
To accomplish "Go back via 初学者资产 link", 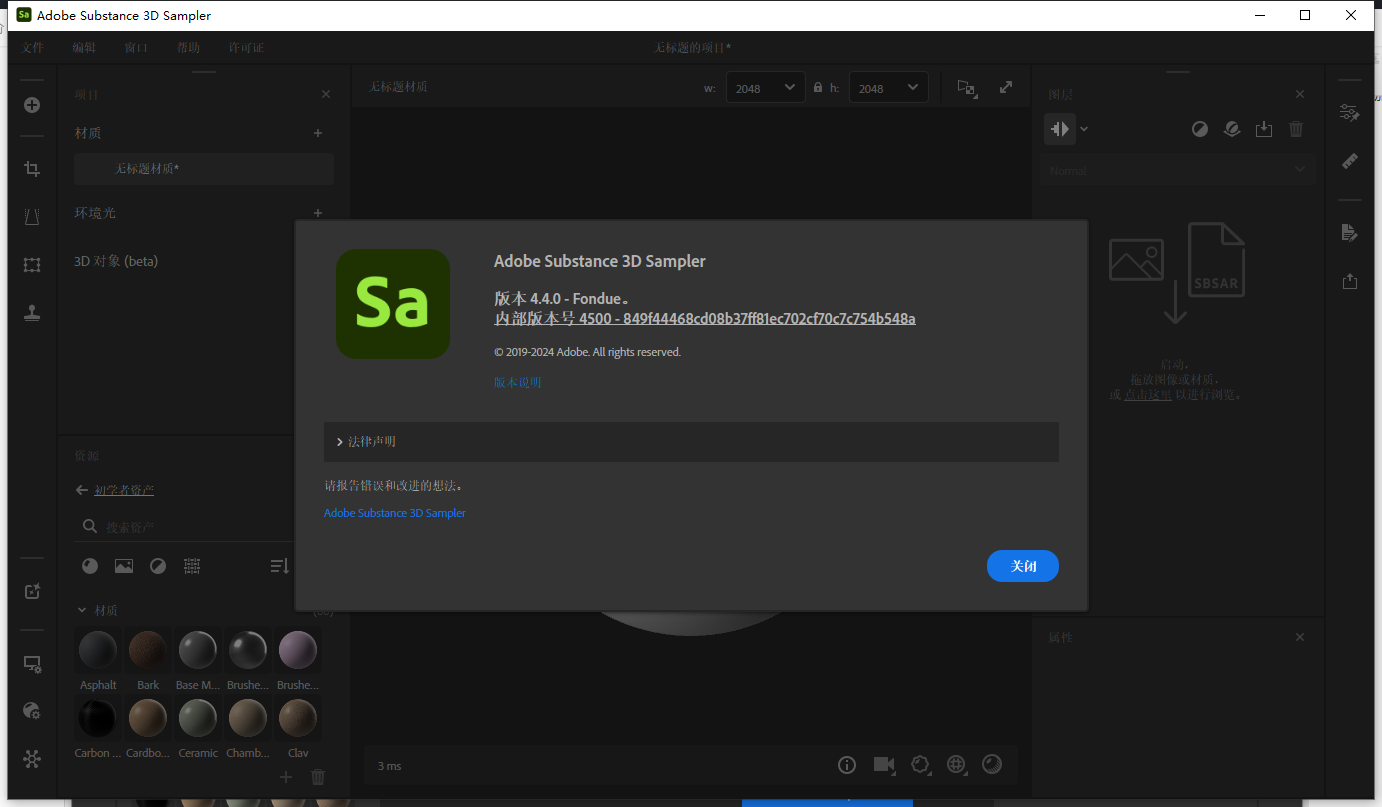I will [x=124, y=490].
